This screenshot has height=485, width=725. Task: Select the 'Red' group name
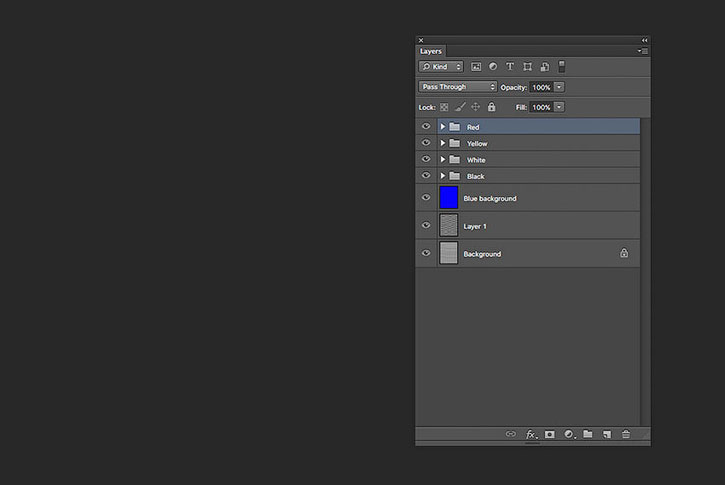[473, 127]
